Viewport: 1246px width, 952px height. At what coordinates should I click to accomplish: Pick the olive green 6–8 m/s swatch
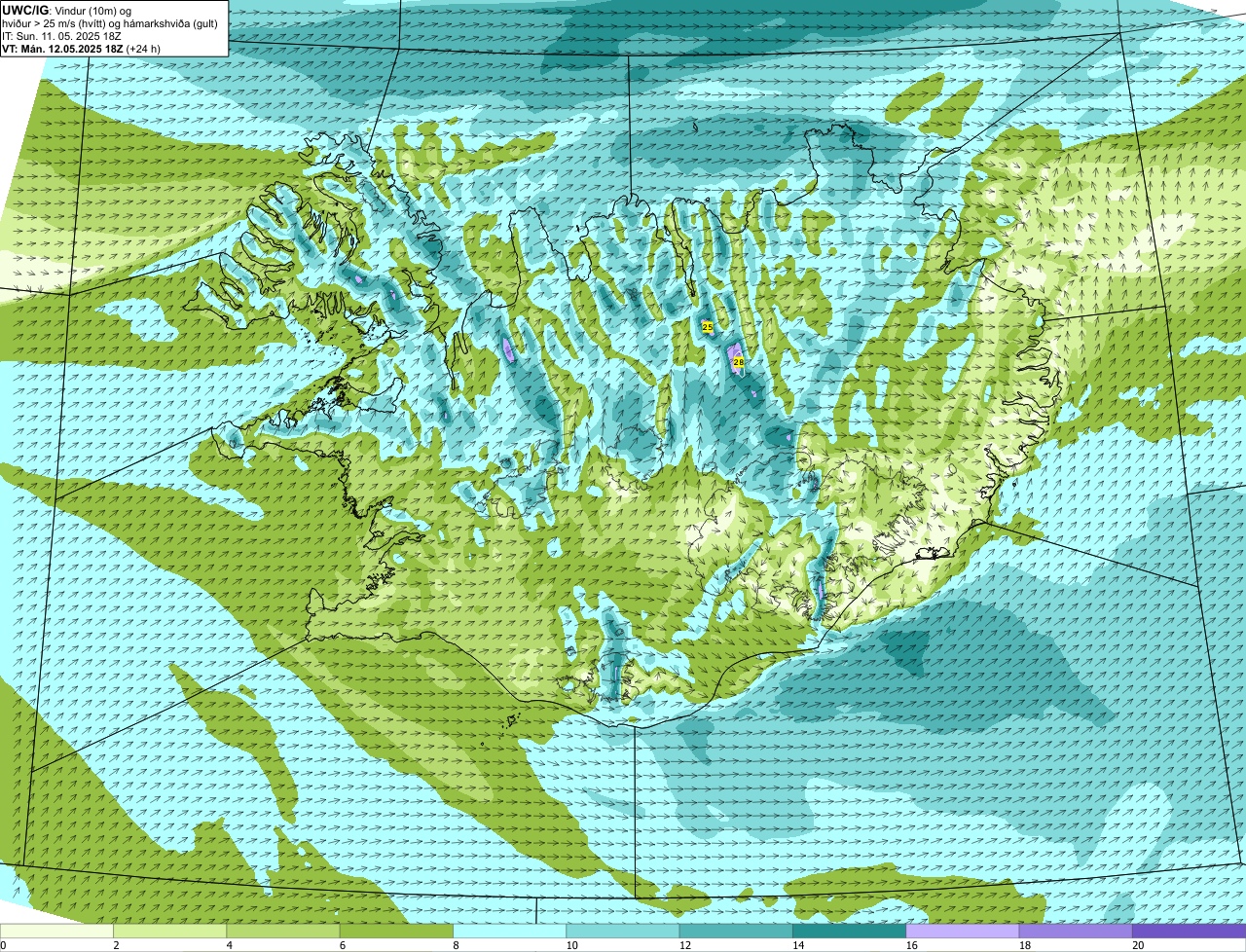click(x=396, y=931)
